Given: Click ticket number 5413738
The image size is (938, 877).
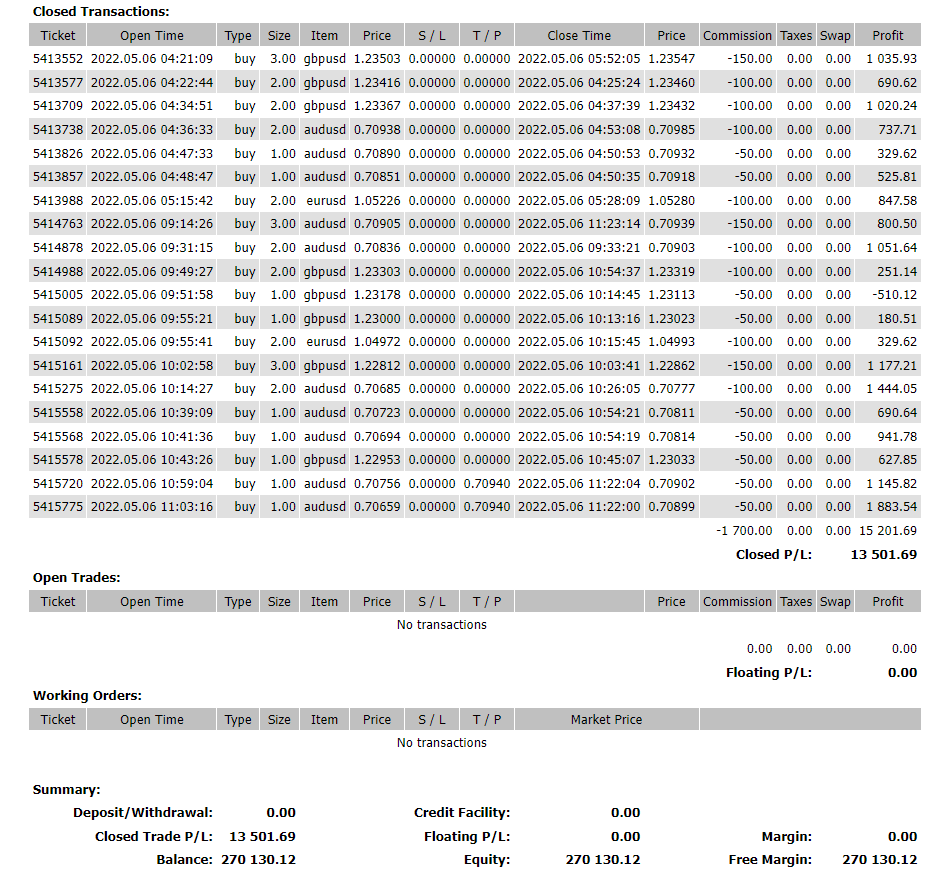Looking at the screenshot, I should click(58, 130).
